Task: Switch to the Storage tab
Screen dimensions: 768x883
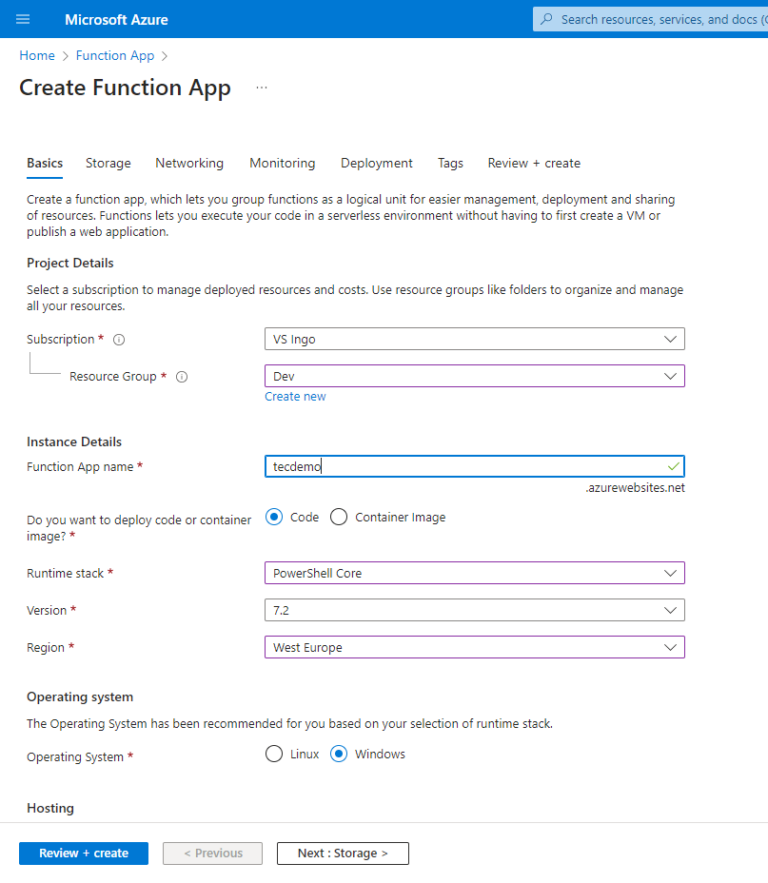Action: (107, 163)
